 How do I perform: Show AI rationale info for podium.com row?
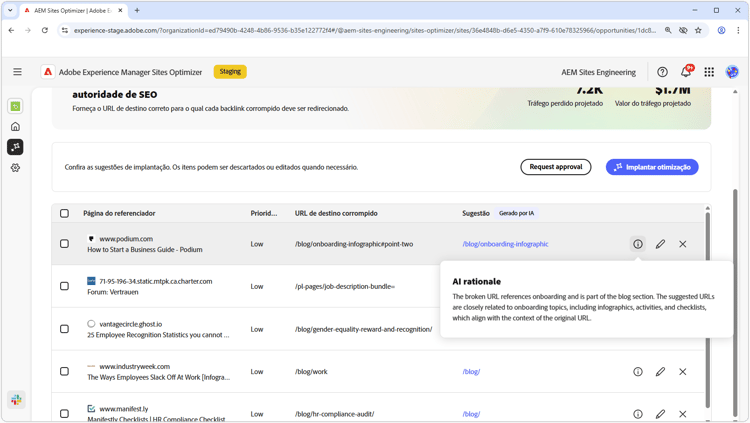638,244
